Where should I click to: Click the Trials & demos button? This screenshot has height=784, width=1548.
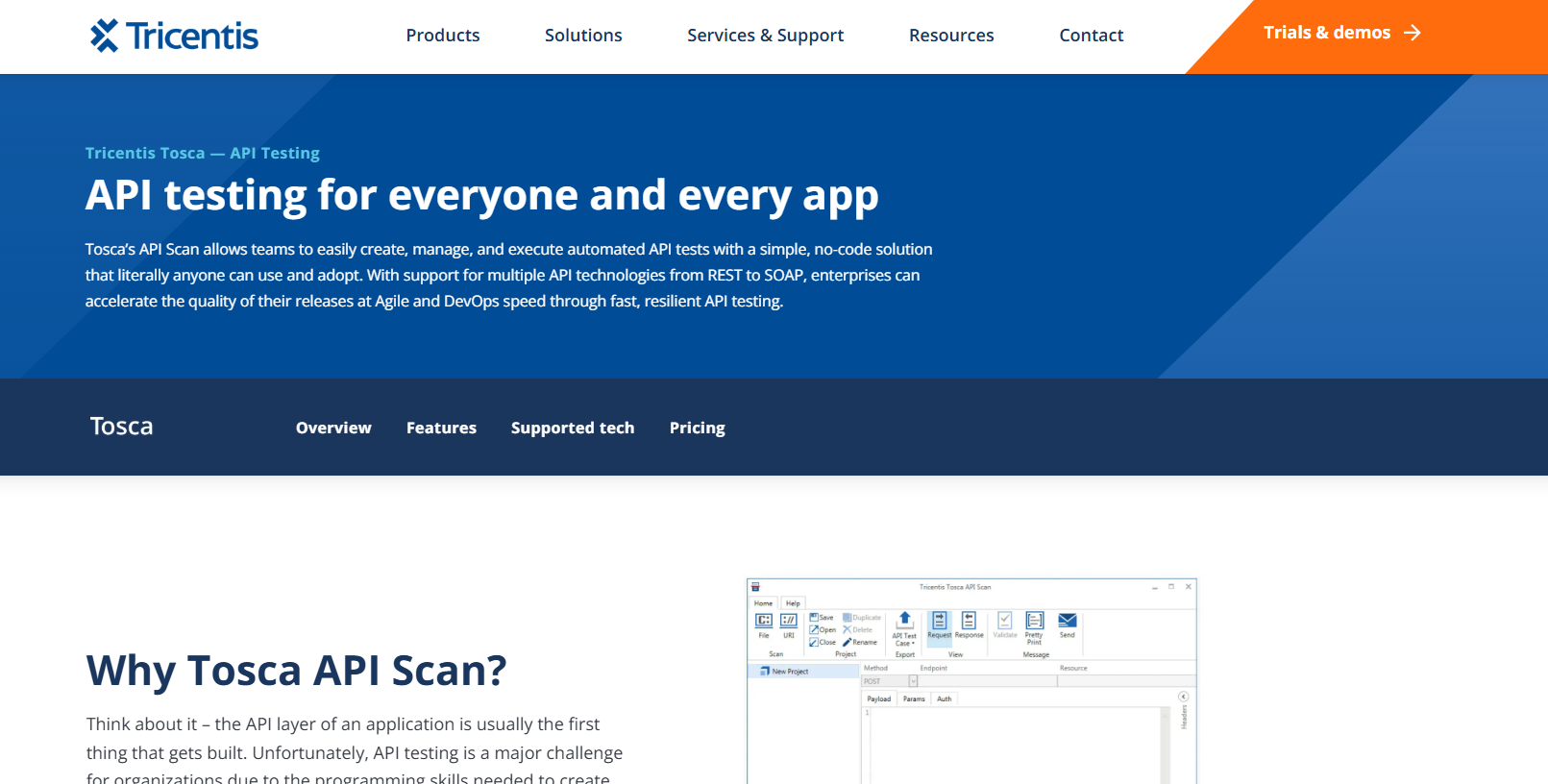coord(1341,33)
